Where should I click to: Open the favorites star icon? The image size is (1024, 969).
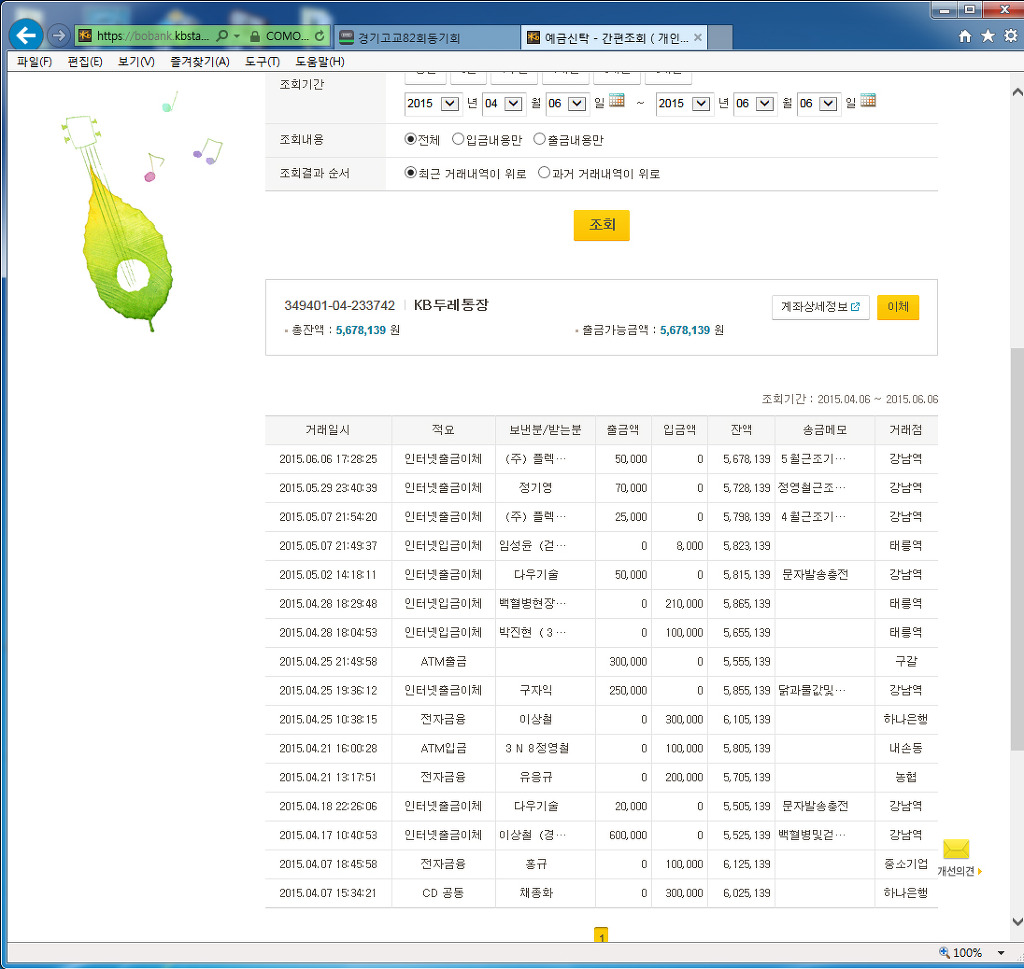(x=988, y=36)
